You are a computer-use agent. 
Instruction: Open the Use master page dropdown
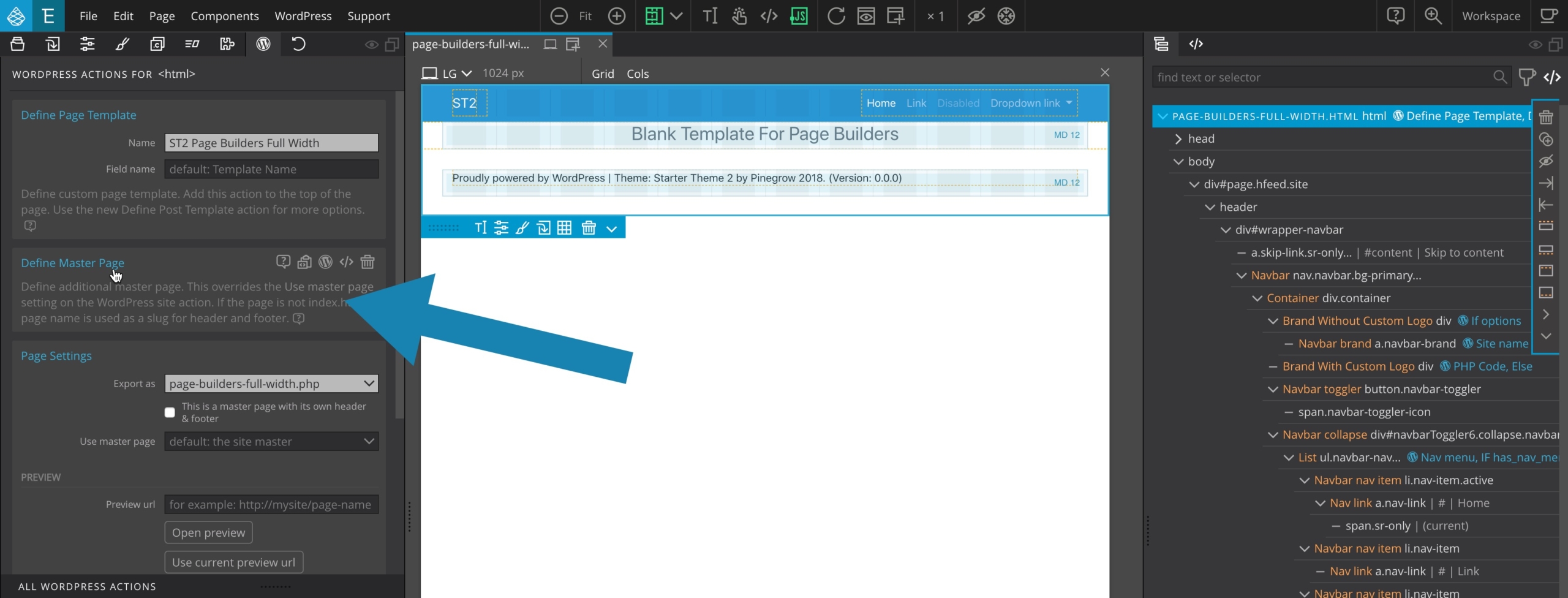[x=271, y=441]
